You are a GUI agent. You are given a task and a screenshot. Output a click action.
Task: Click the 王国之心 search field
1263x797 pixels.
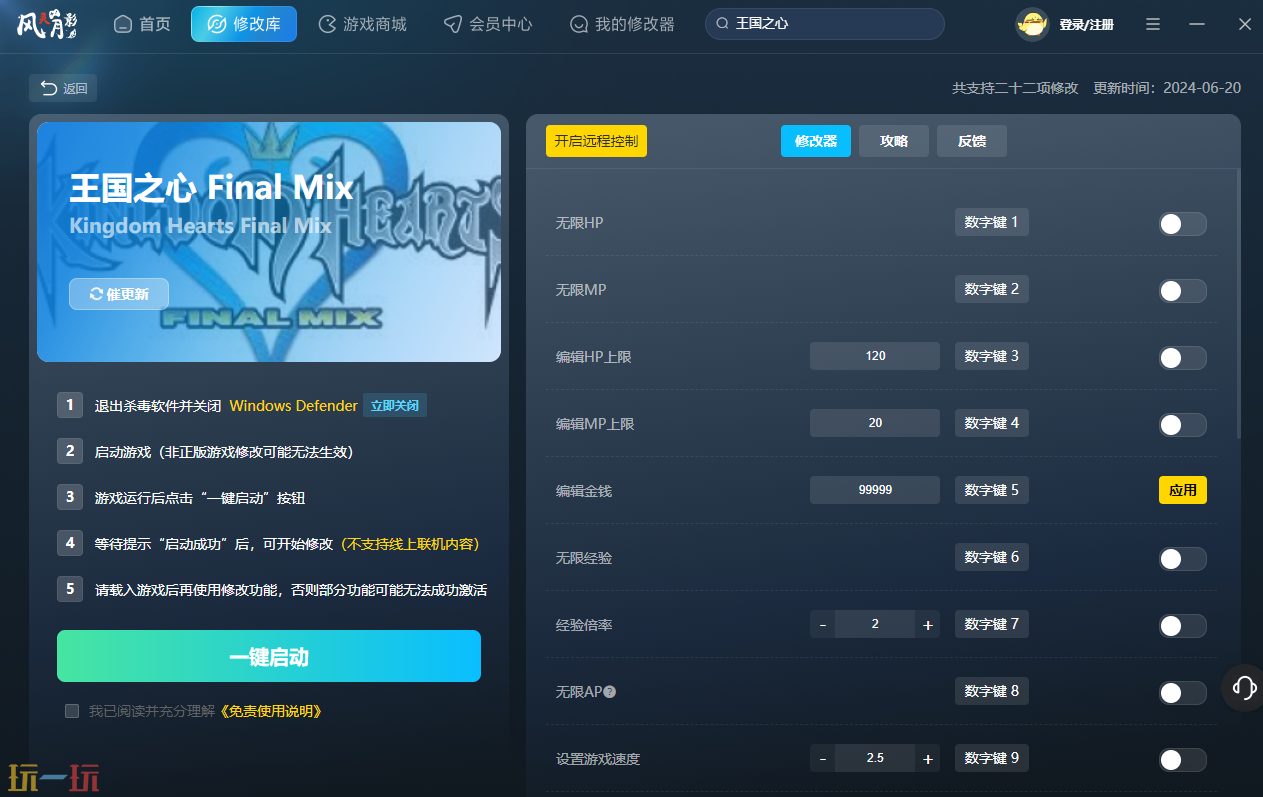825,24
